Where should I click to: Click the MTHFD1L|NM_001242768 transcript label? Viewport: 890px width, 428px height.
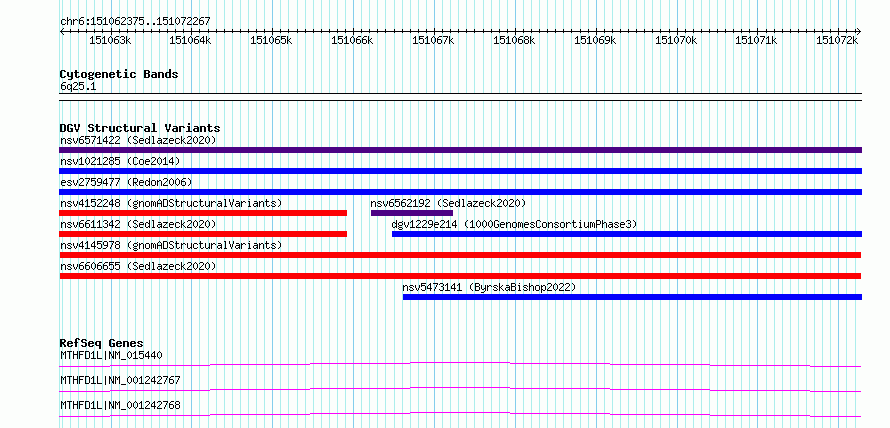[120, 405]
